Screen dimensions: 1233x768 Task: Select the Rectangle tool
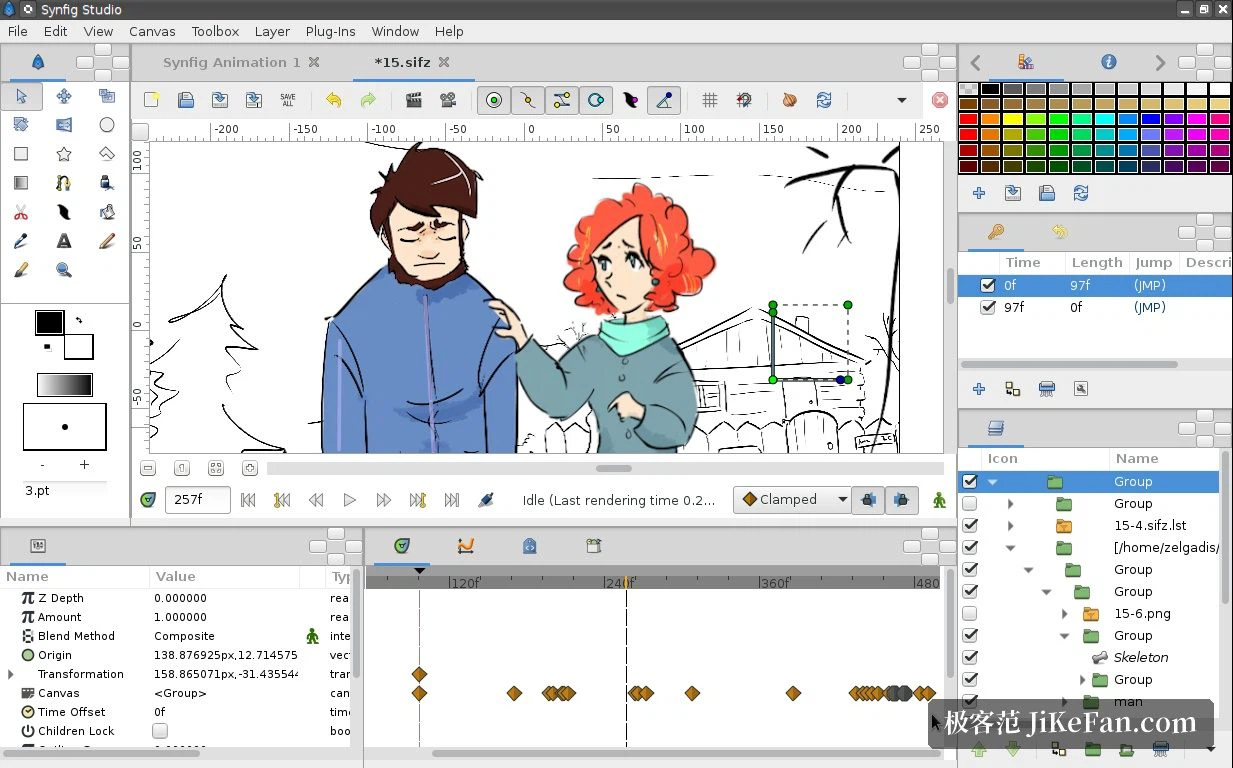pyautogui.click(x=21, y=154)
